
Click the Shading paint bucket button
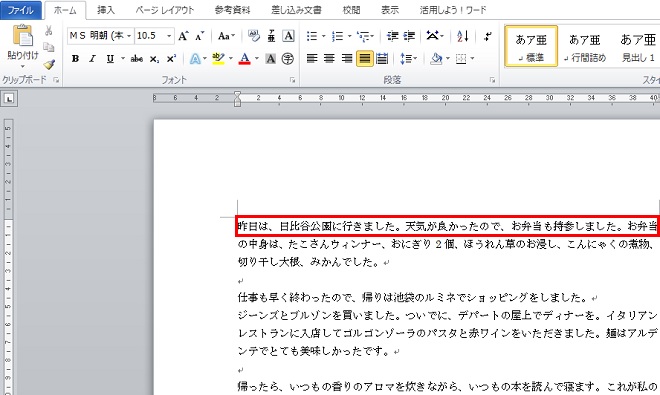coord(436,59)
